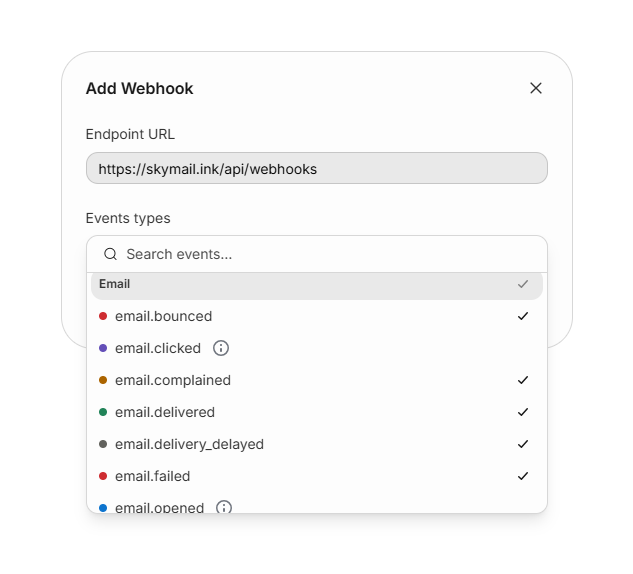Click the Endpoint URL input field
633x574 pixels.
pyautogui.click(x=316, y=169)
